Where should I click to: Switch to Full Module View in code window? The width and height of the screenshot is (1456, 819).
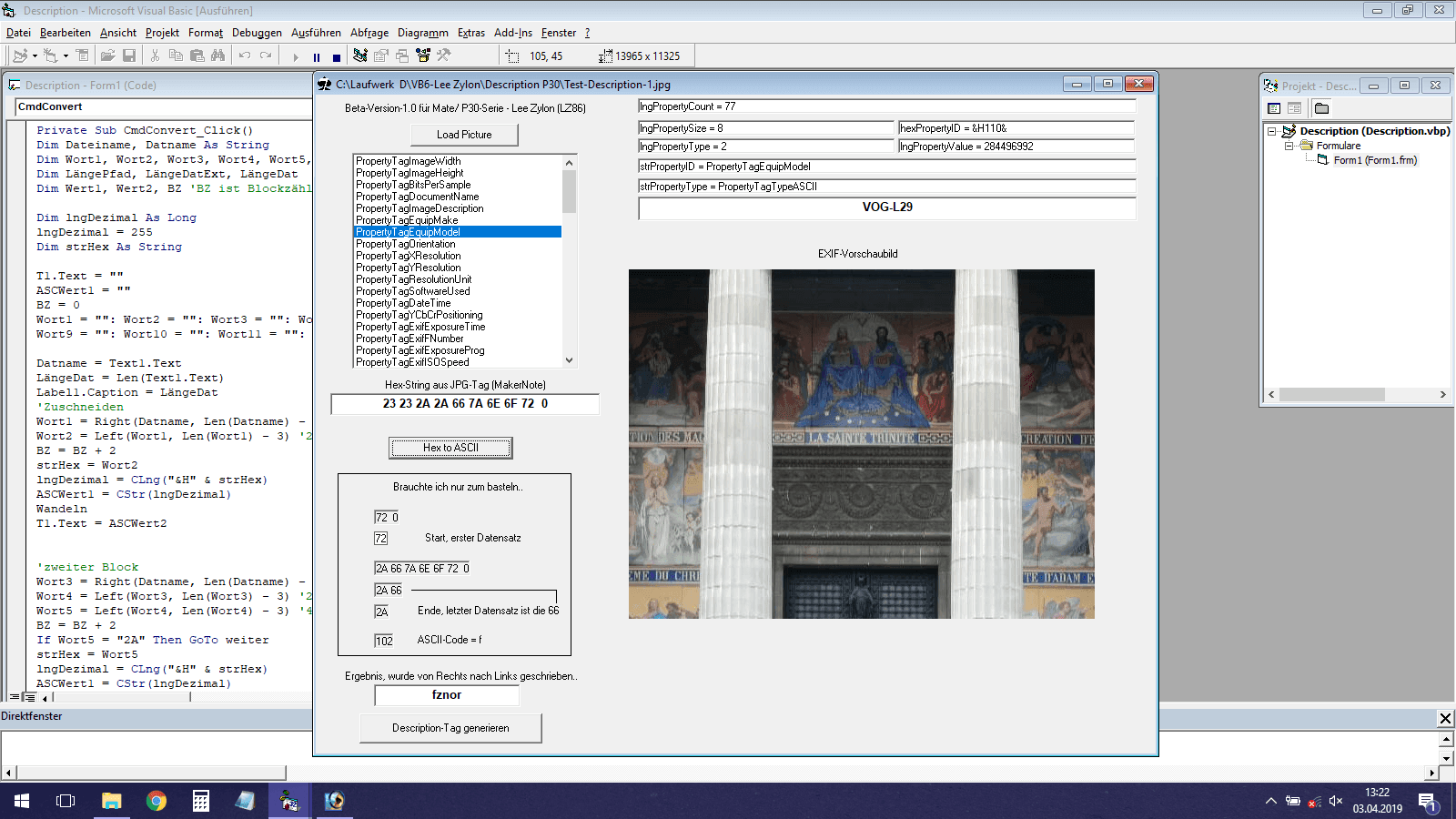29,697
